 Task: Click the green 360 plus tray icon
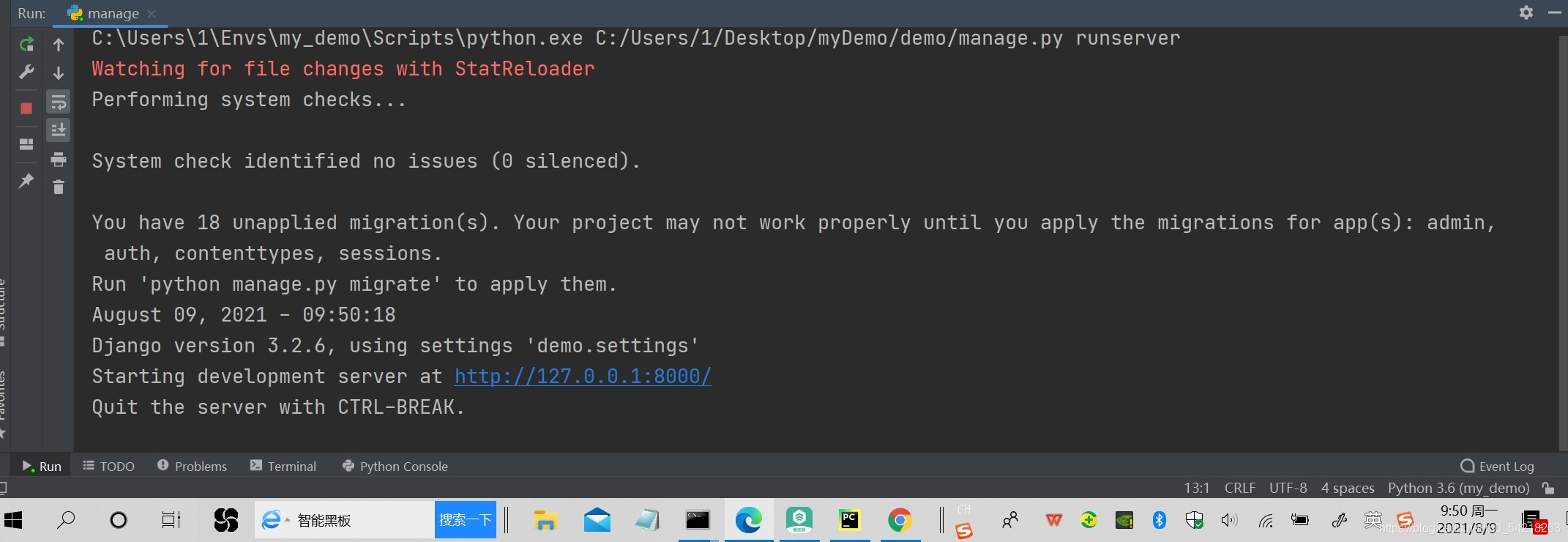pyautogui.click(x=1089, y=521)
